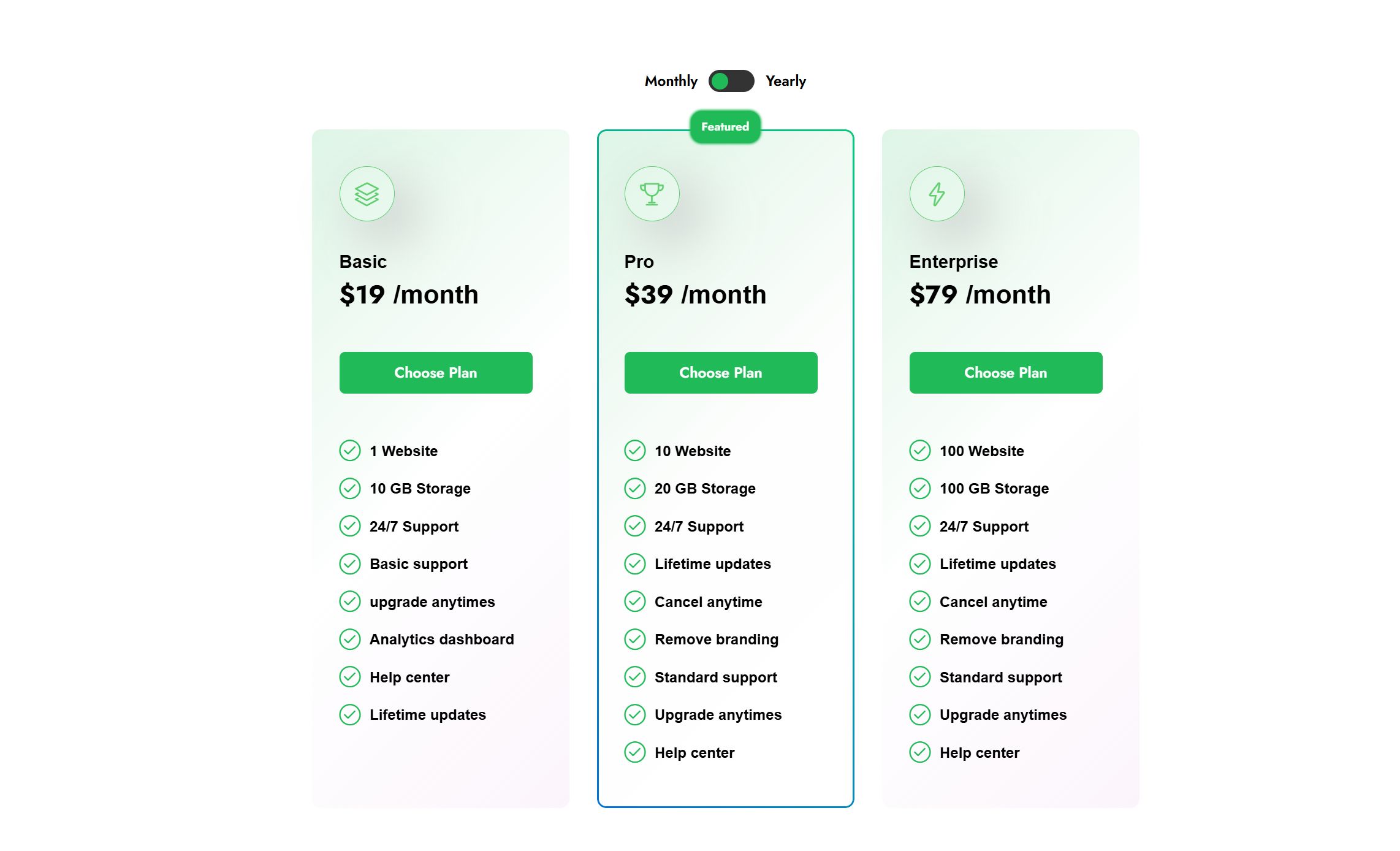
Task: Click checkmark icon next to Analytics dashboard
Action: tap(350, 639)
